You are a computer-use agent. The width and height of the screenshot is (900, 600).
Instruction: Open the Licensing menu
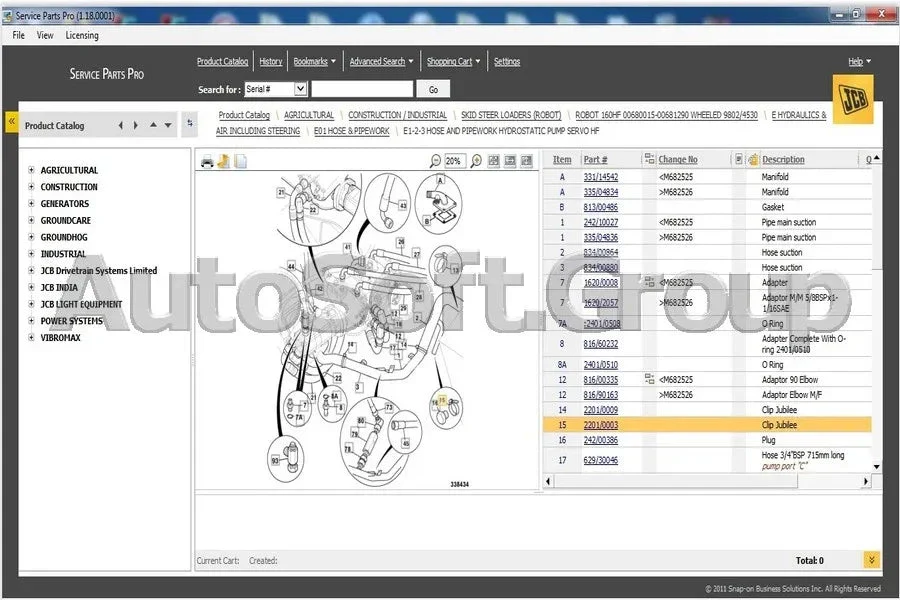coord(82,35)
